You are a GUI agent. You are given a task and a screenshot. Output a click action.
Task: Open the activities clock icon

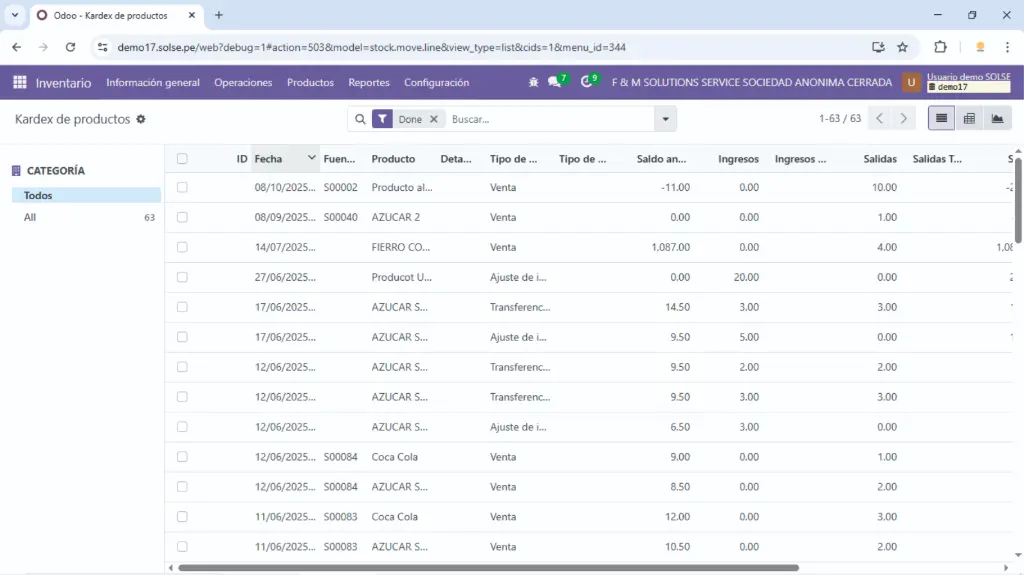[587, 83]
